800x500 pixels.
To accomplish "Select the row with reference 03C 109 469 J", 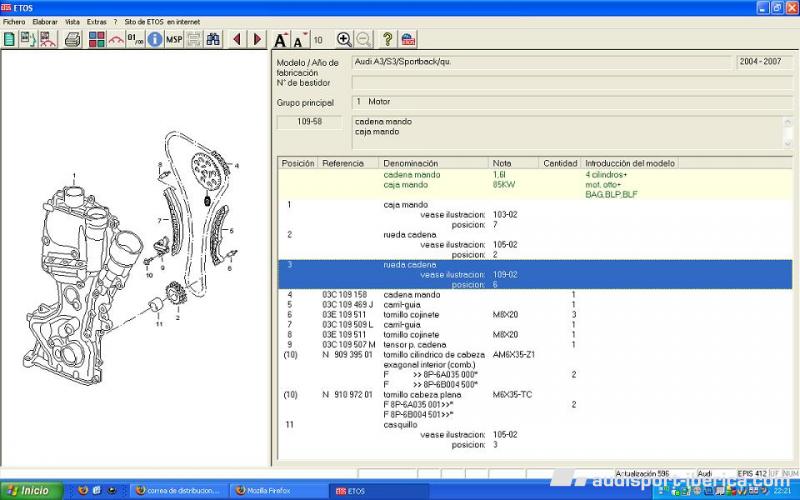I will click(535, 305).
